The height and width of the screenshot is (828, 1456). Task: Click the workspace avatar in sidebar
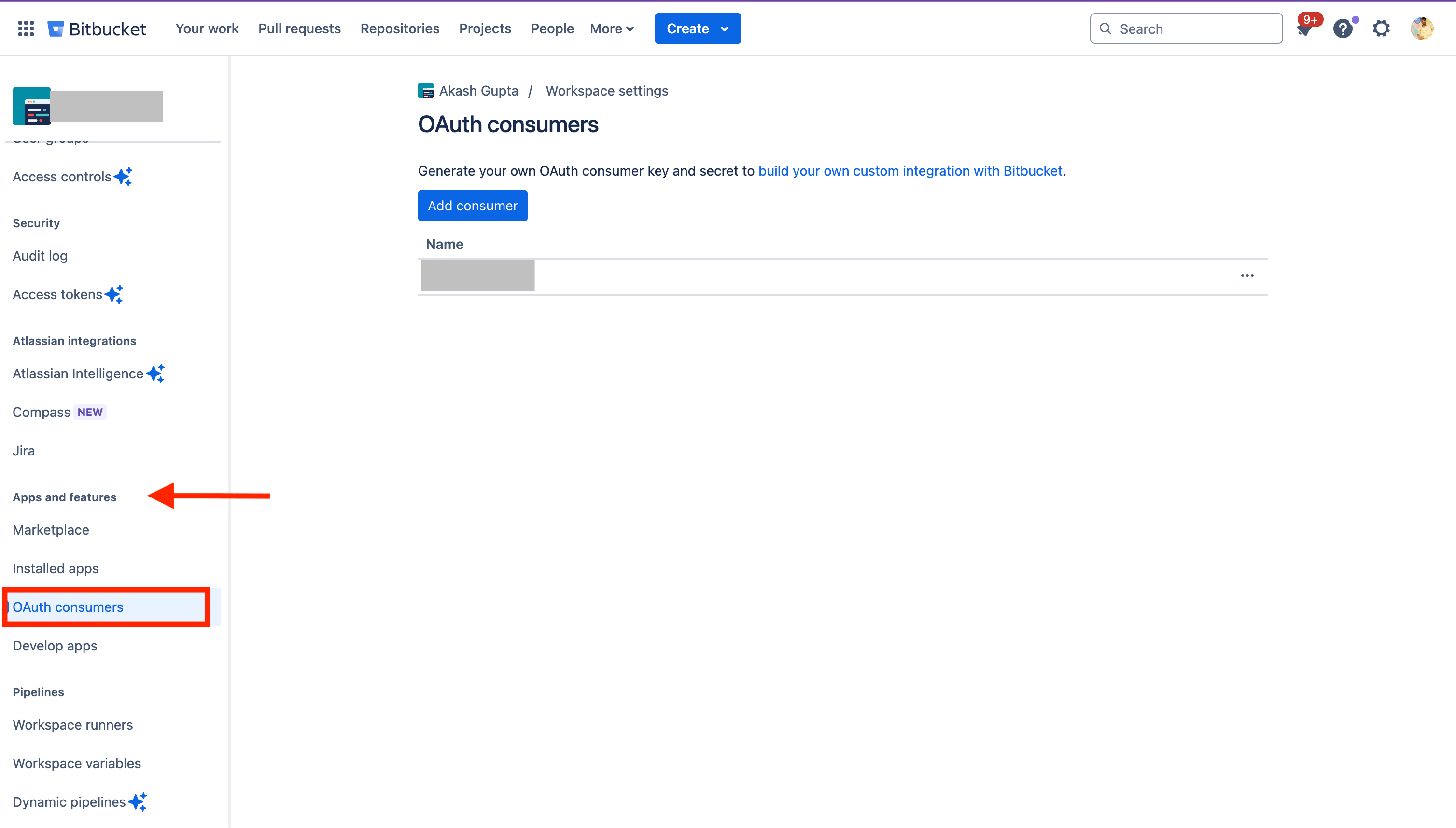(x=32, y=106)
